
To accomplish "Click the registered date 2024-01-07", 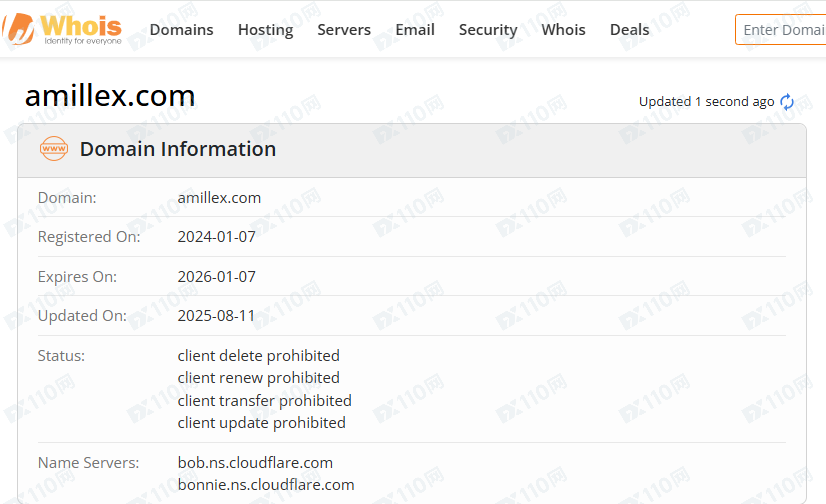I will pyautogui.click(x=216, y=237).
